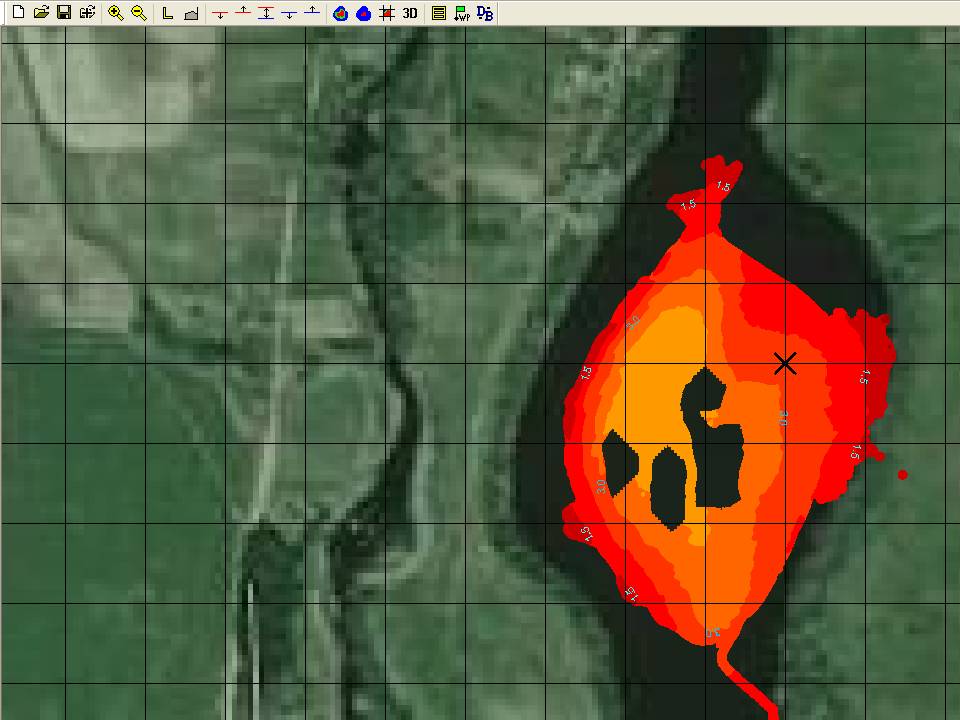Open the terrain profile tool

[191, 13]
